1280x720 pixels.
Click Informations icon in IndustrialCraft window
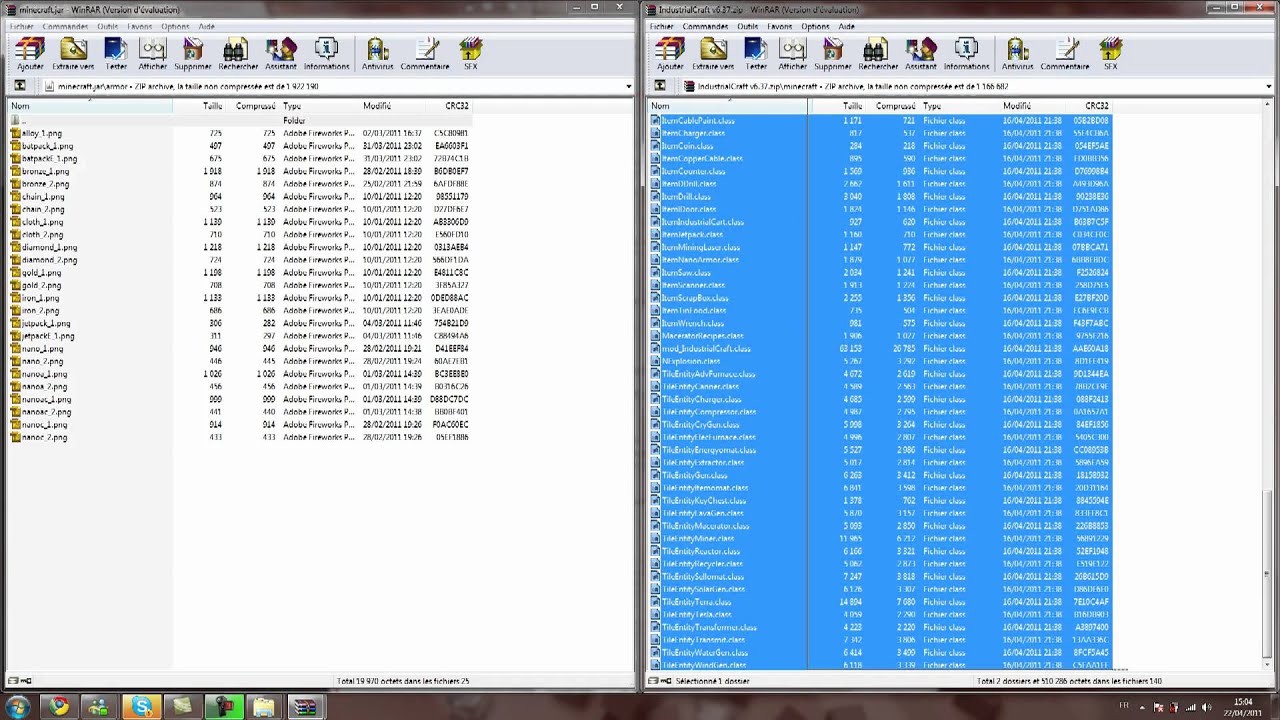(x=966, y=53)
